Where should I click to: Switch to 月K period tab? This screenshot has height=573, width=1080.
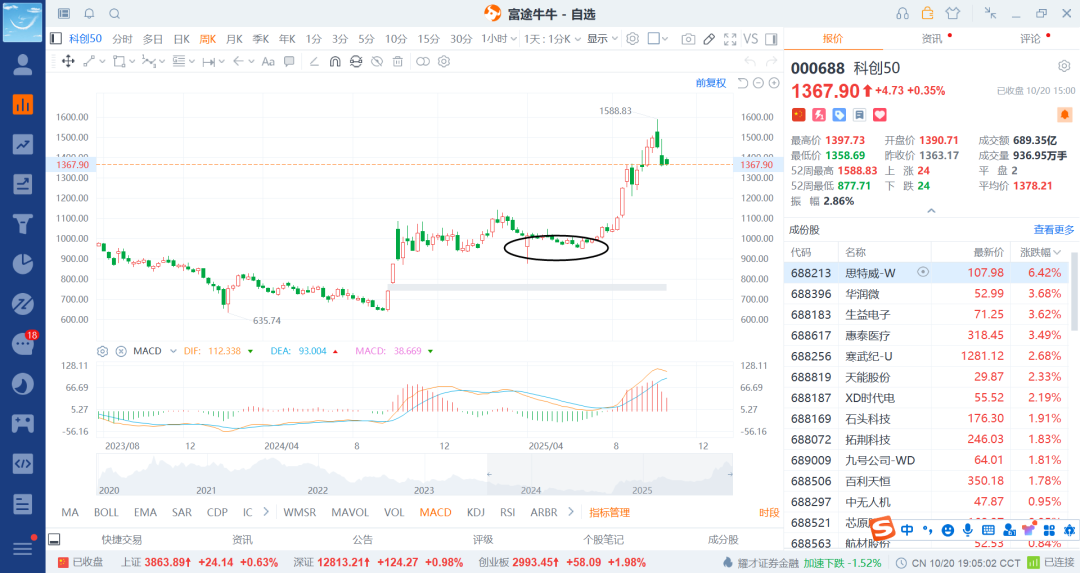234,39
